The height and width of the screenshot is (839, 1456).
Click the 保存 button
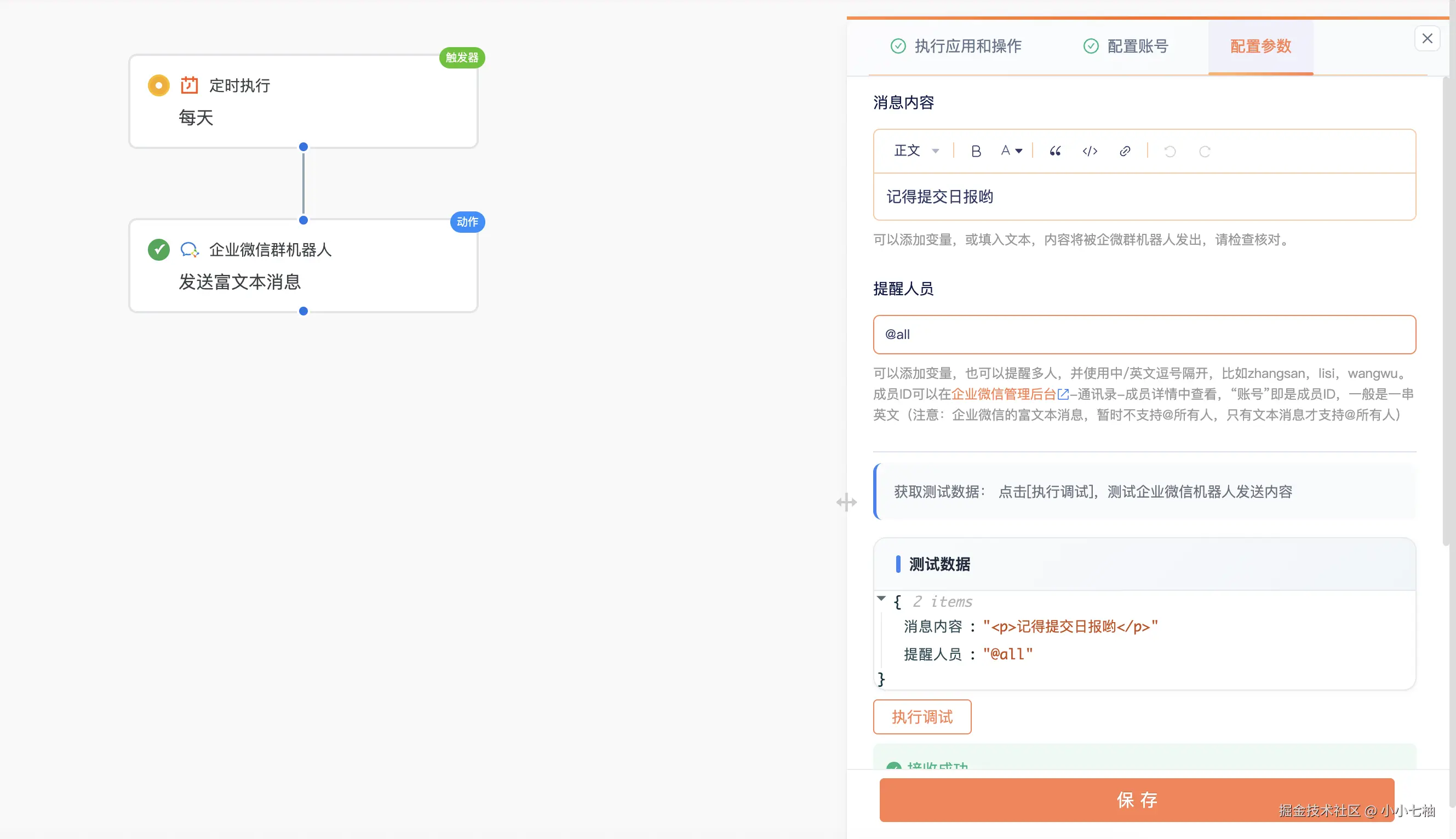pyautogui.click(x=1136, y=800)
